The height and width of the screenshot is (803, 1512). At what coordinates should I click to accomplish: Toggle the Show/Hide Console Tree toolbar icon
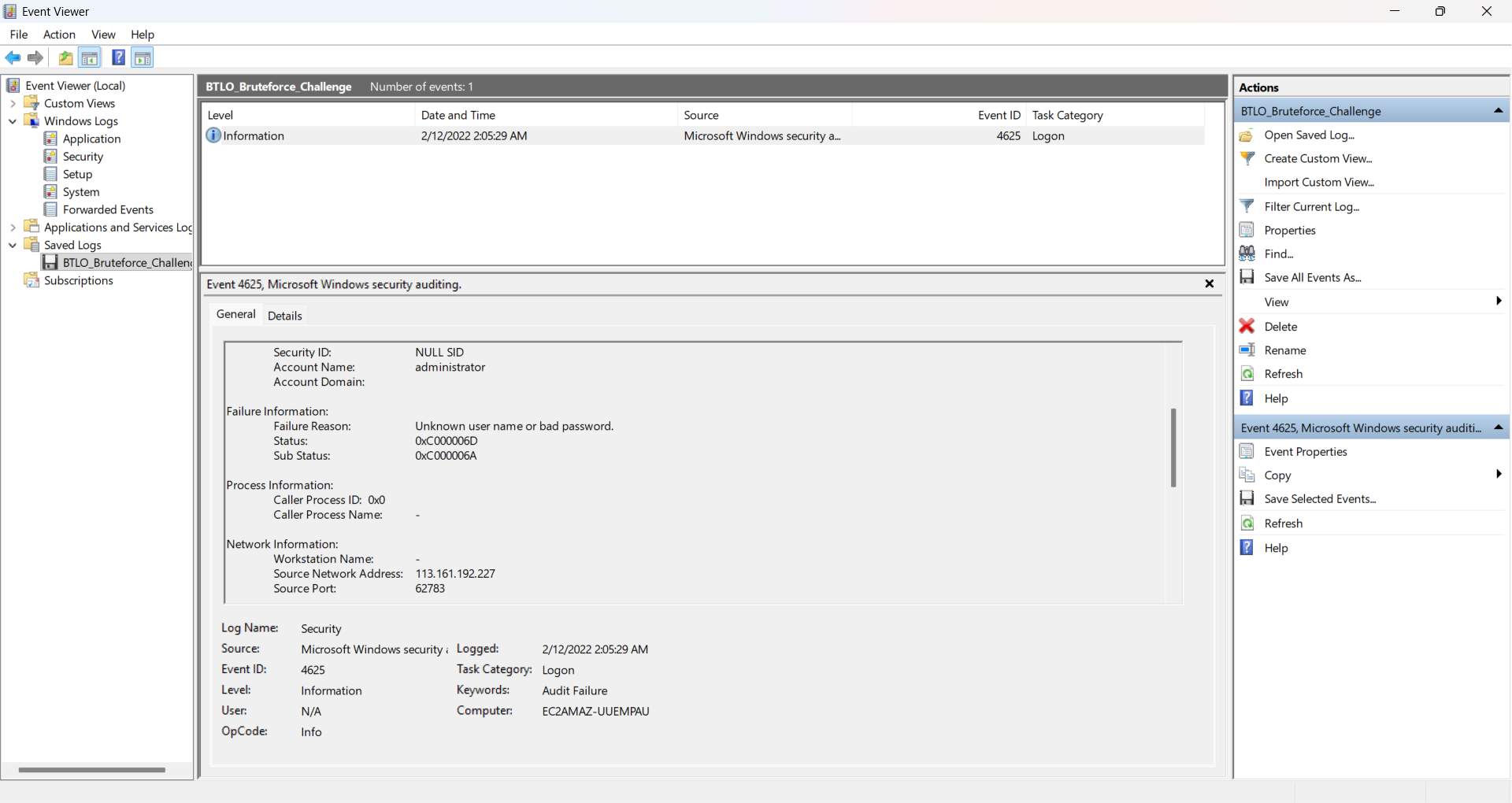click(90, 57)
